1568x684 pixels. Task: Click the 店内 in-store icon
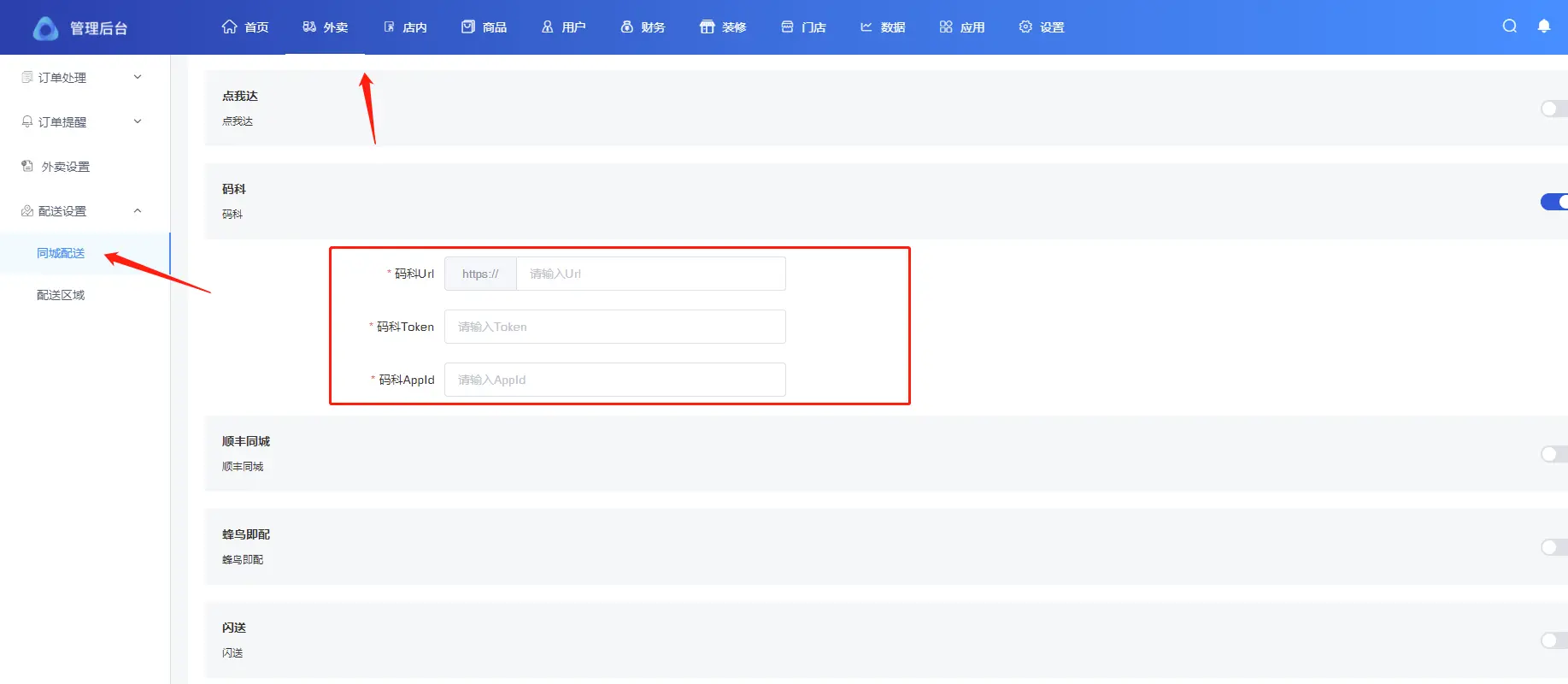point(389,27)
